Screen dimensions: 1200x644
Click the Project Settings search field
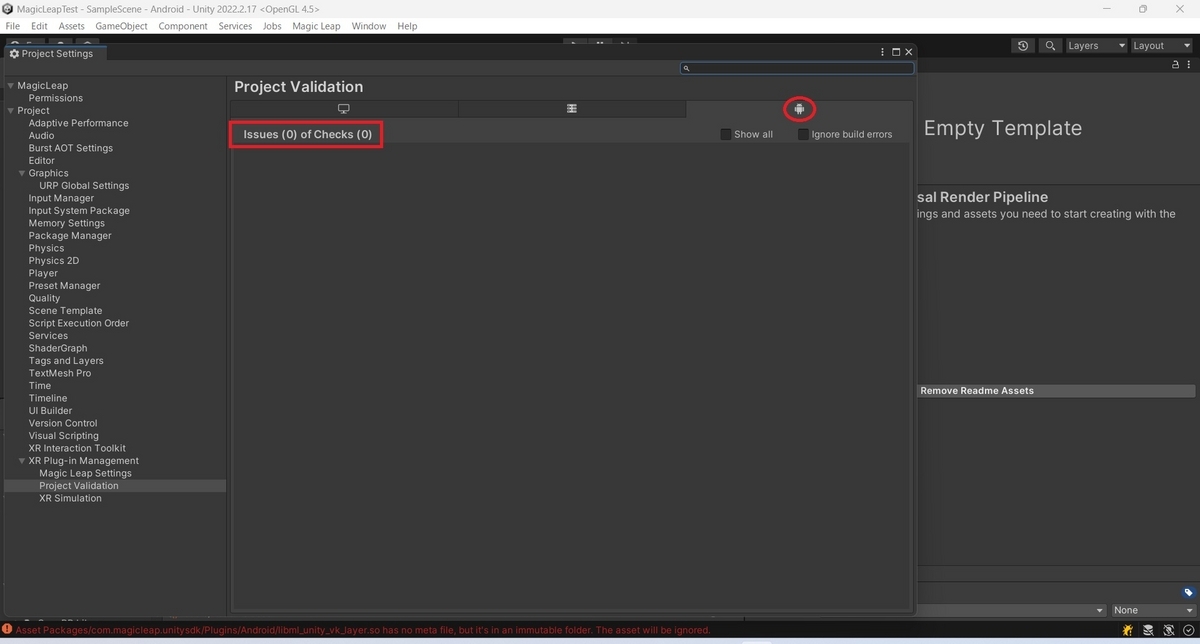point(797,68)
